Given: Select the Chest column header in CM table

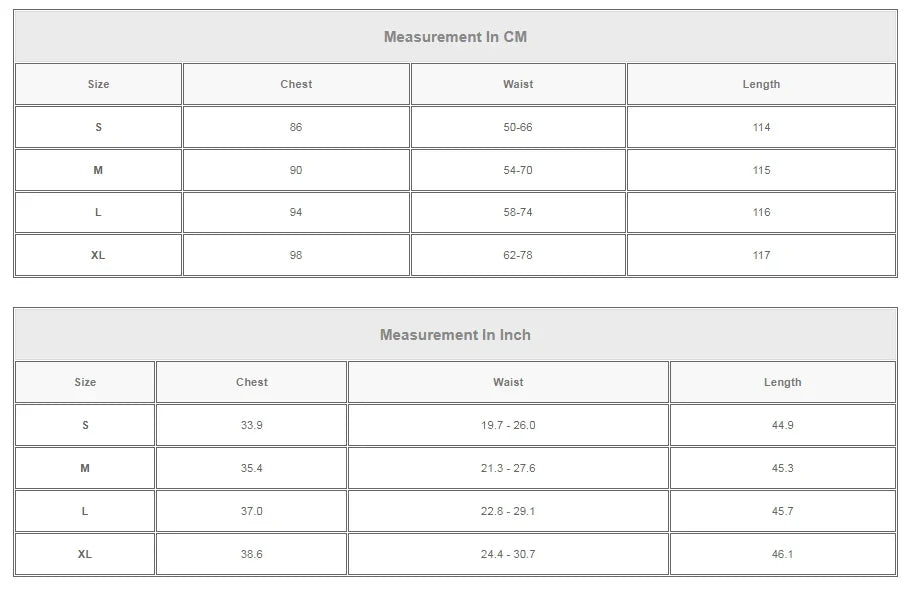Looking at the screenshot, I should [296, 84].
